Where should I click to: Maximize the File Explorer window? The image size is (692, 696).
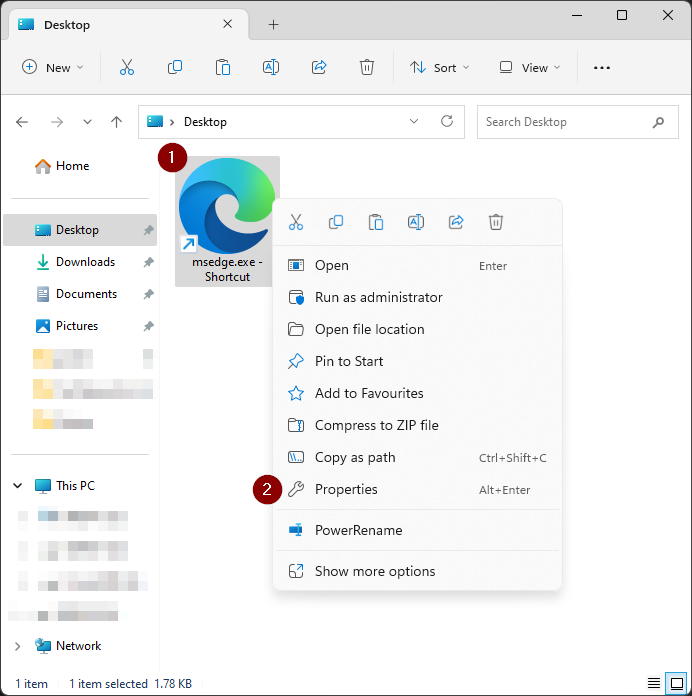(622, 16)
